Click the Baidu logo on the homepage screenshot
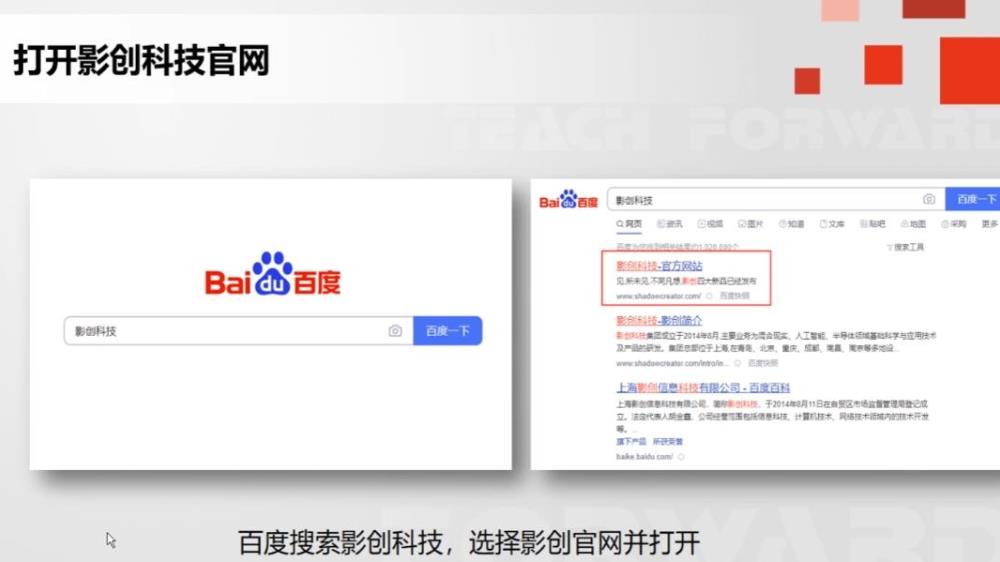 click(272, 274)
